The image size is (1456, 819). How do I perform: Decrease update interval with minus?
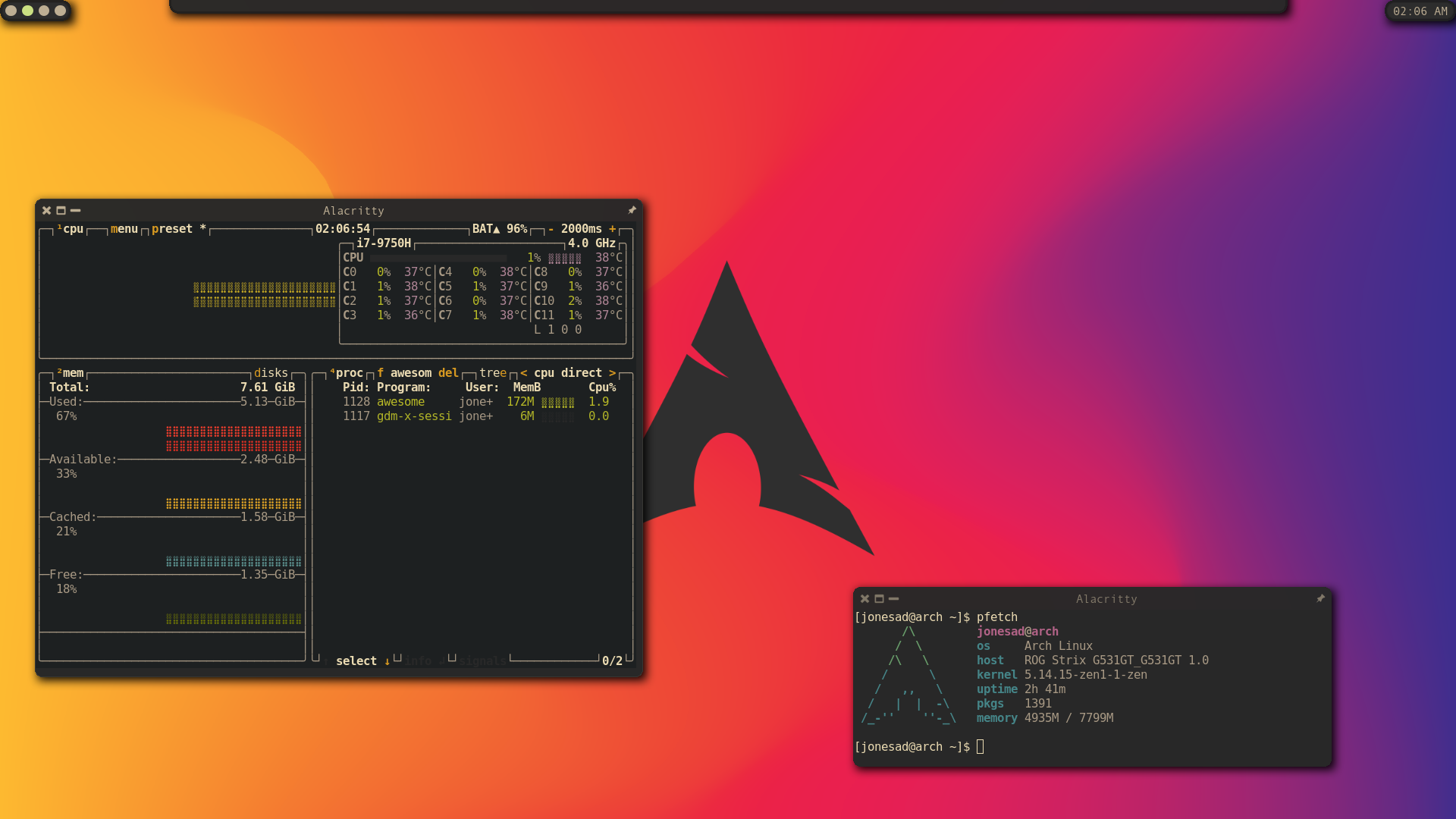click(551, 229)
